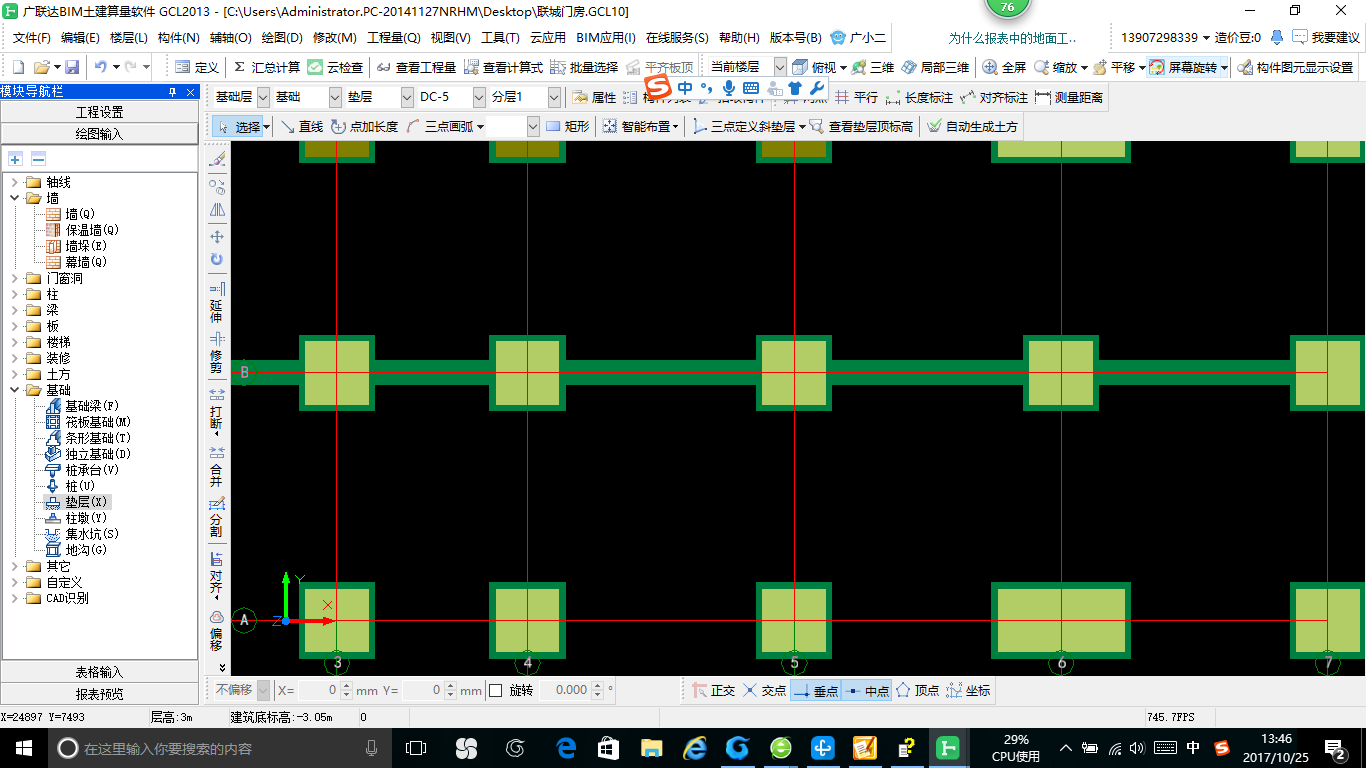The width and height of the screenshot is (1366, 768).
Task: Open 文件(F) menu
Action: click(32, 38)
